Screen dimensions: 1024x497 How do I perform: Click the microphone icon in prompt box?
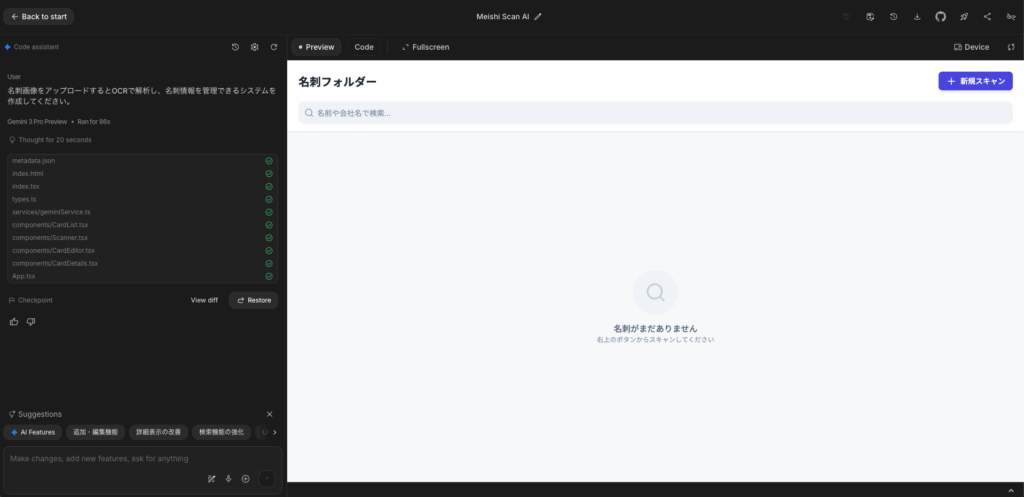(x=228, y=479)
